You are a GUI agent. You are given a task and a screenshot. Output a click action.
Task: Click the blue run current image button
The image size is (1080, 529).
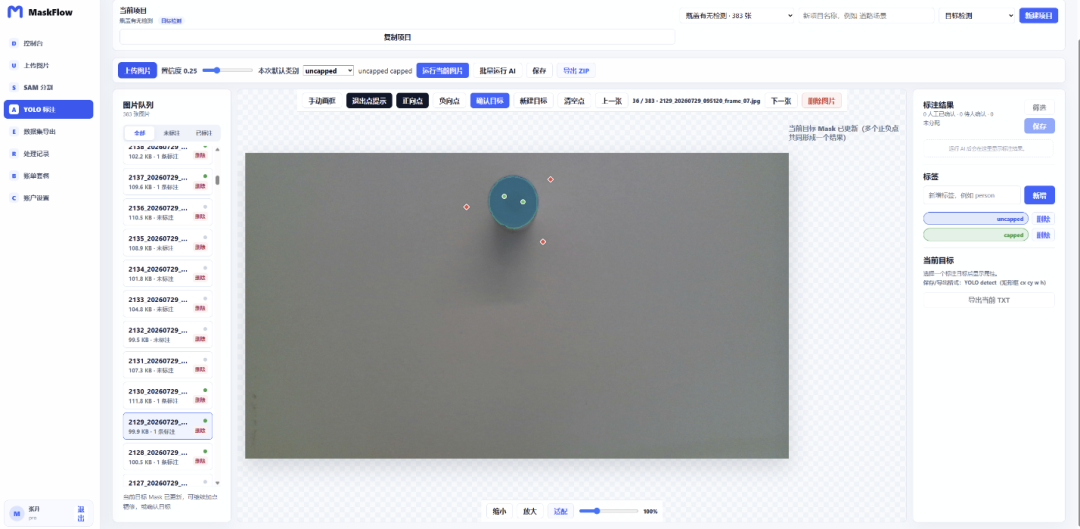tap(443, 70)
